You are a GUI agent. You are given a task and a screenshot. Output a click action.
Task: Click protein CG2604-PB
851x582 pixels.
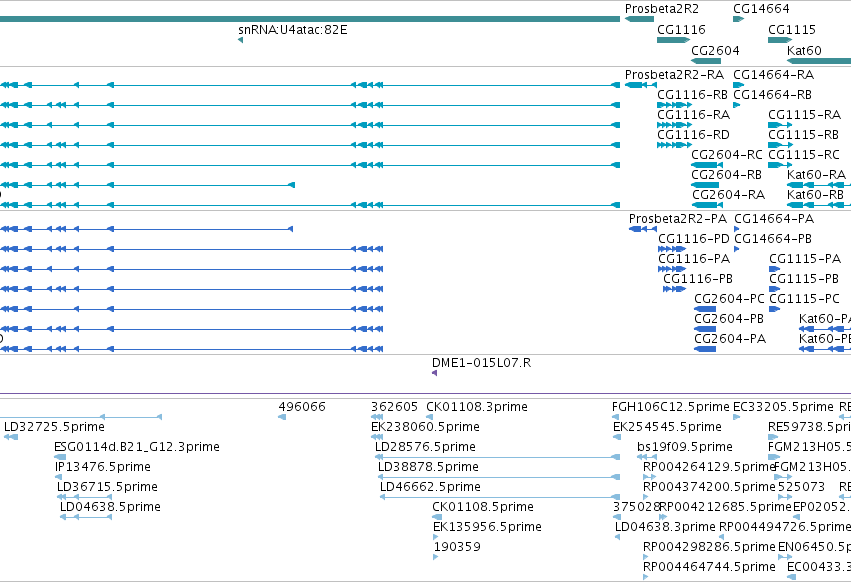(x=705, y=329)
